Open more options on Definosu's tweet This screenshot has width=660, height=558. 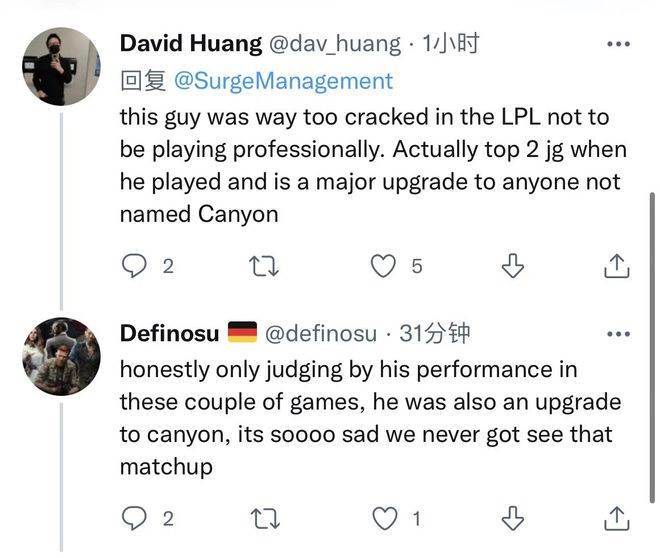(619, 334)
